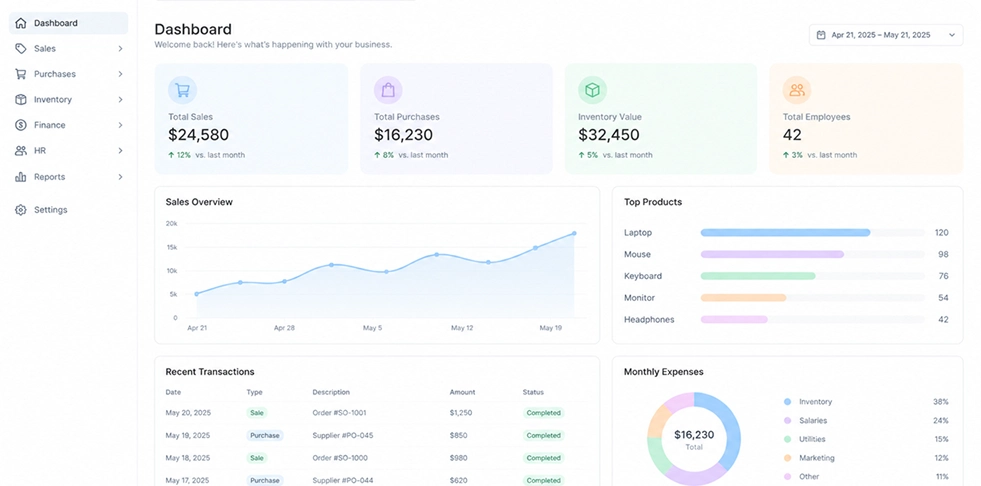Viewport: 981px width, 486px height.
Task: Click the Inventory Value cube icon
Action: click(x=592, y=90)
